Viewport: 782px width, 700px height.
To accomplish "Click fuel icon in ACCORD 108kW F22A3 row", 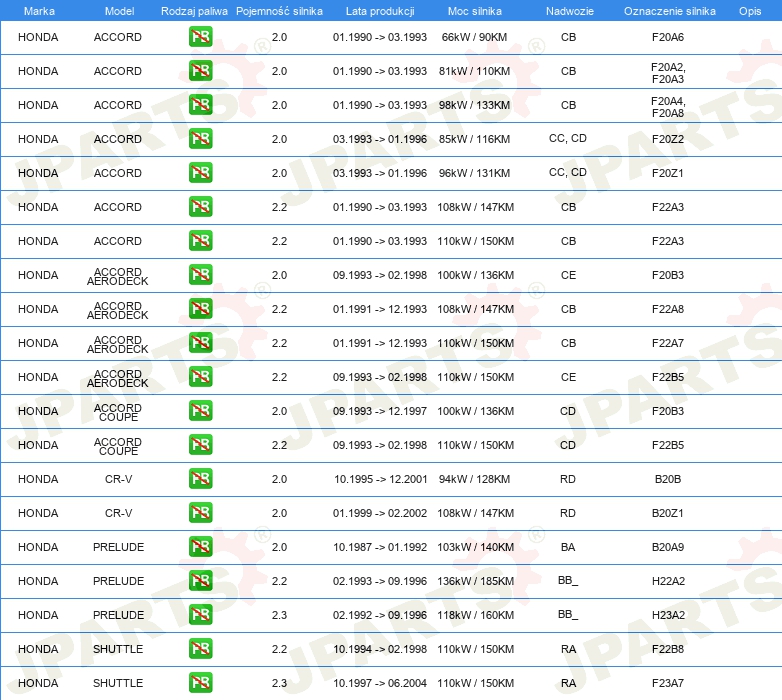I will click(x=200, y=207).
